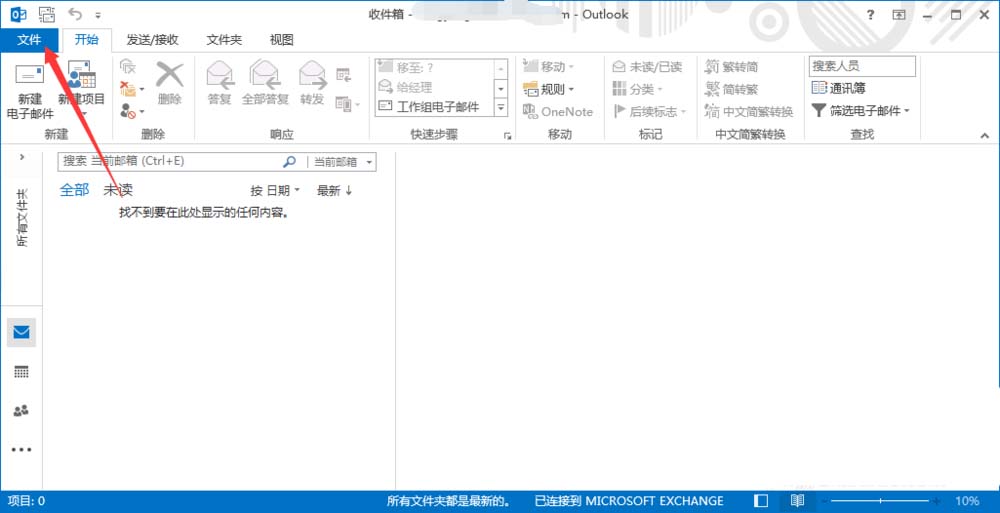This screenshot has width=1000, height=513.
Task: Click the Search People (搜索人员) input field
Action: 861,66
